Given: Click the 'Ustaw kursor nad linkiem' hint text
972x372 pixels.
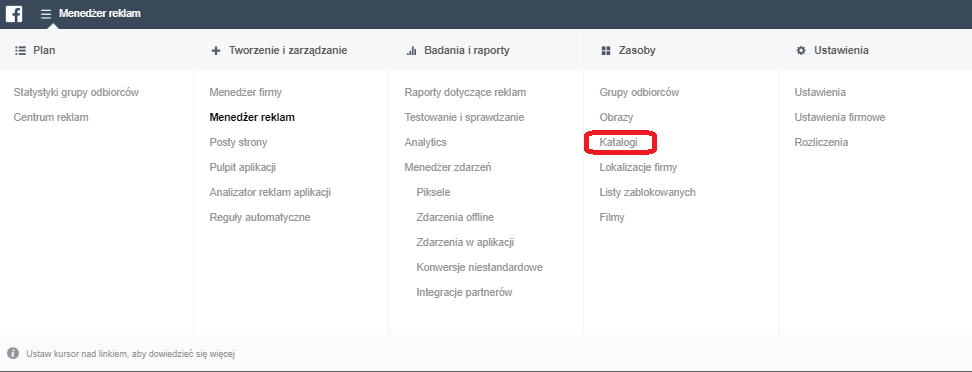Looking at the screenshot, I should (x=130, y=354).
